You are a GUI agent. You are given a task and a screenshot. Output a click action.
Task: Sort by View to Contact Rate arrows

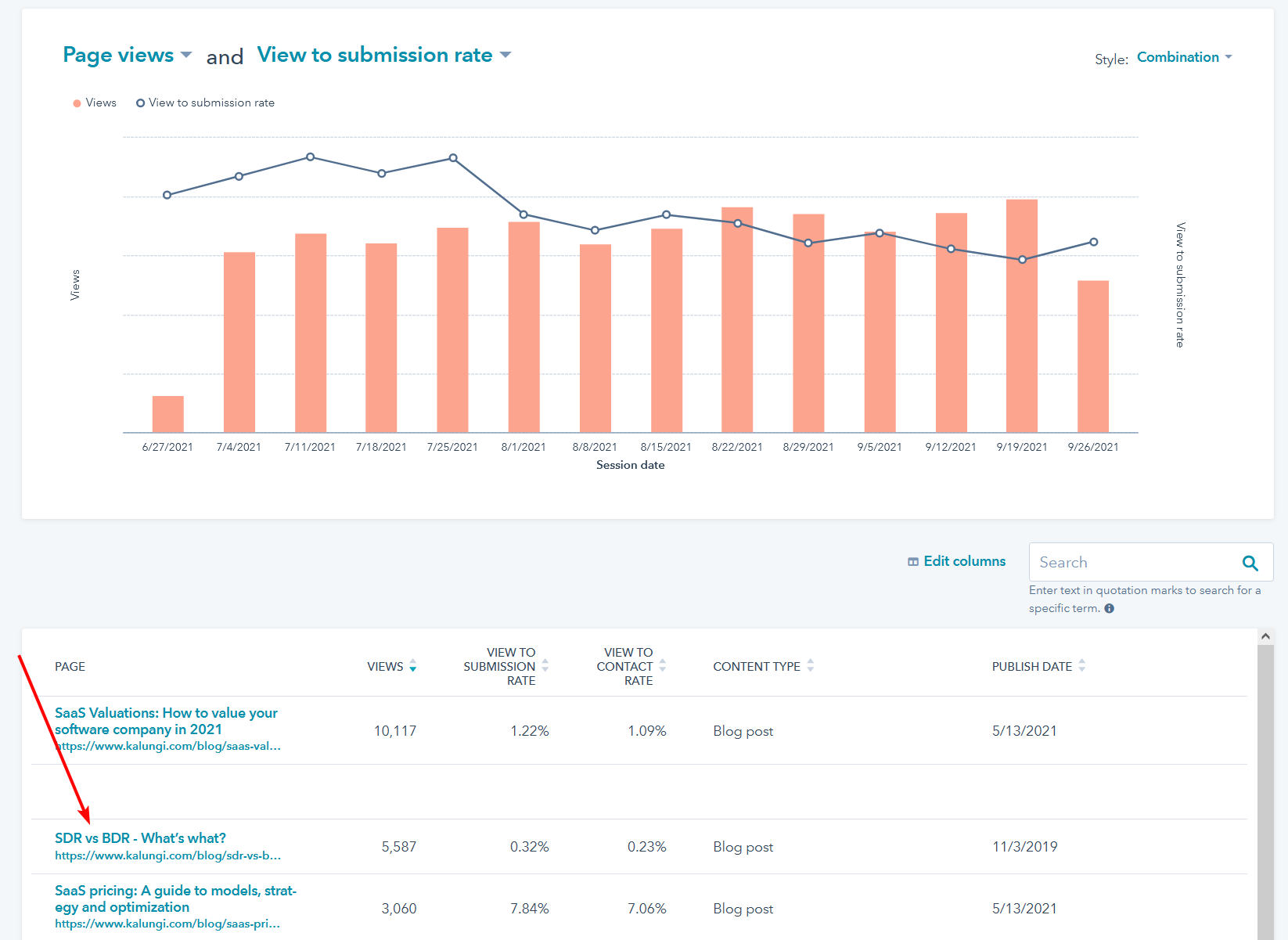point(662,666)
